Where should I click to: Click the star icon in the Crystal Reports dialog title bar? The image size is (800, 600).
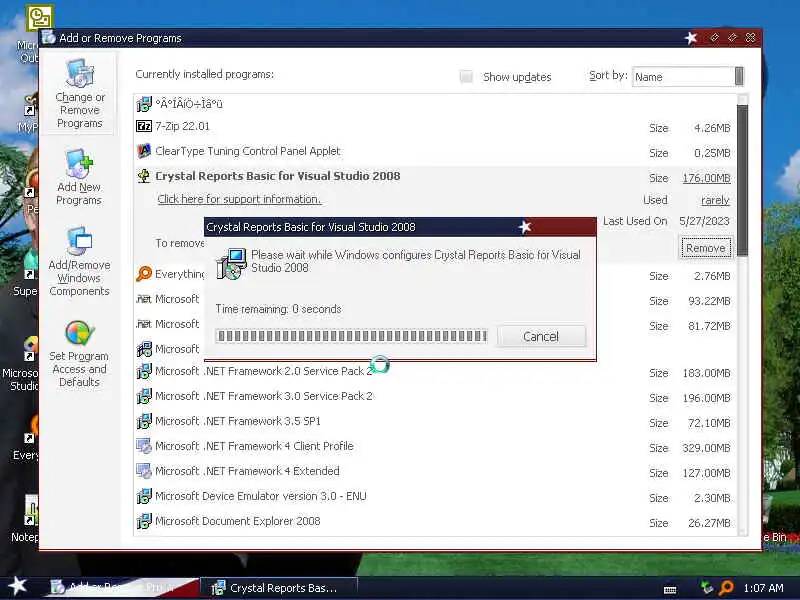tap(524, 227)
